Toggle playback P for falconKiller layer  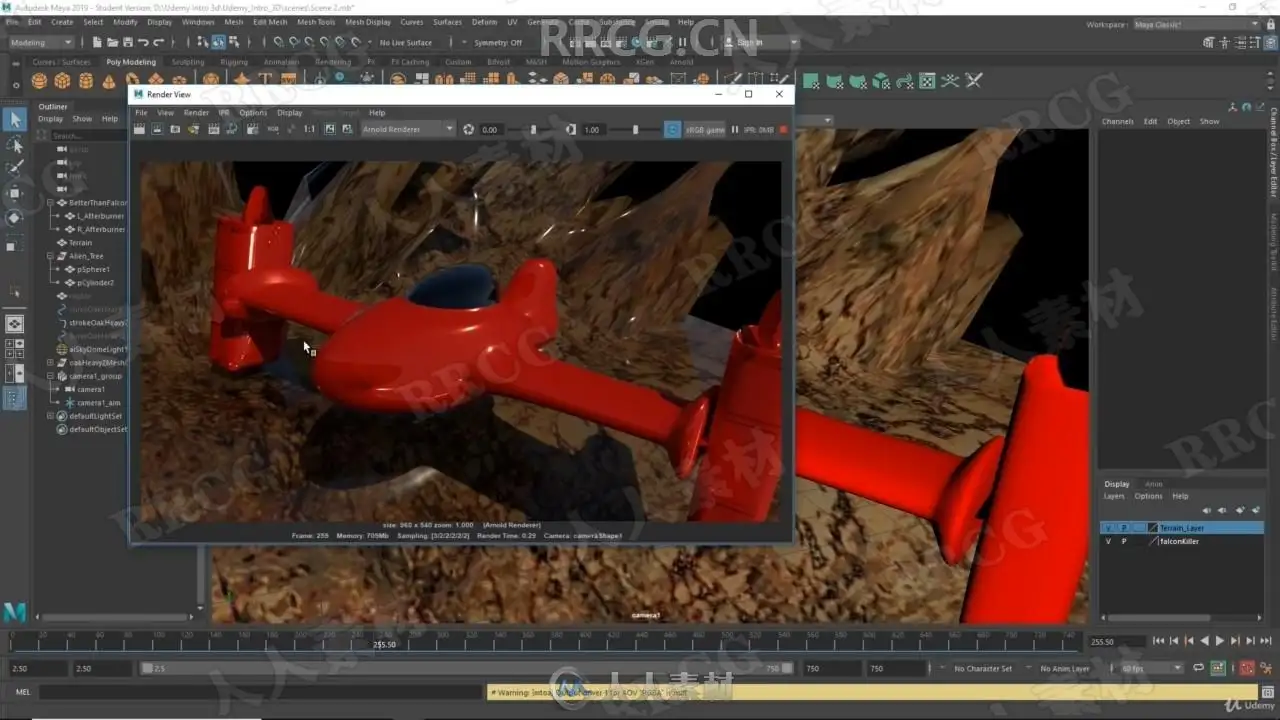coord(1124,541)
